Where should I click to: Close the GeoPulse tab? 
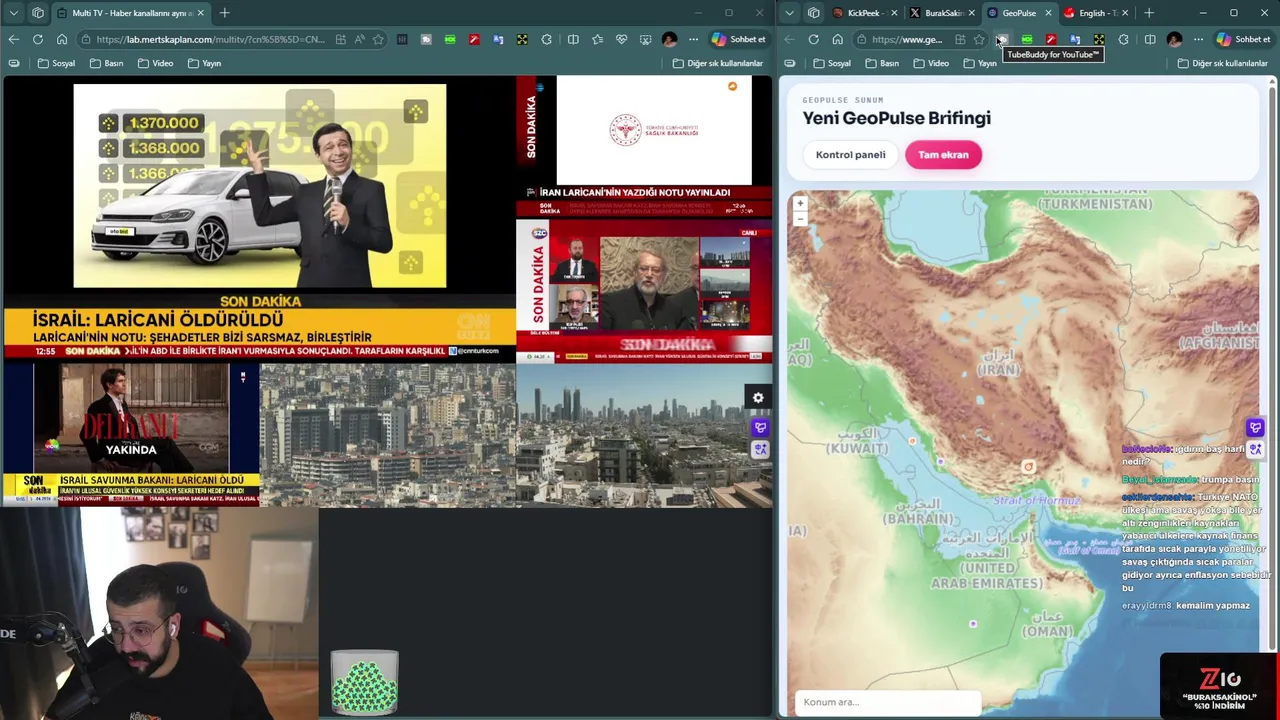click(1048, 13)
